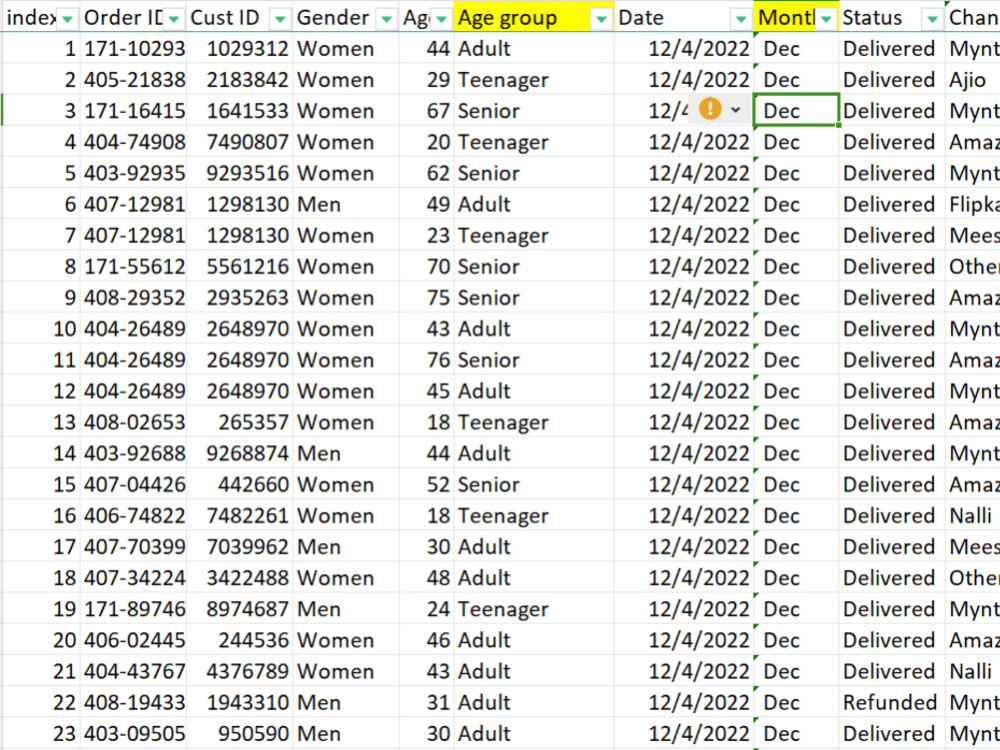1000x750 pixels.
Task: Select Age group Teenager in row 19
Action: click(x=534, y=609)
